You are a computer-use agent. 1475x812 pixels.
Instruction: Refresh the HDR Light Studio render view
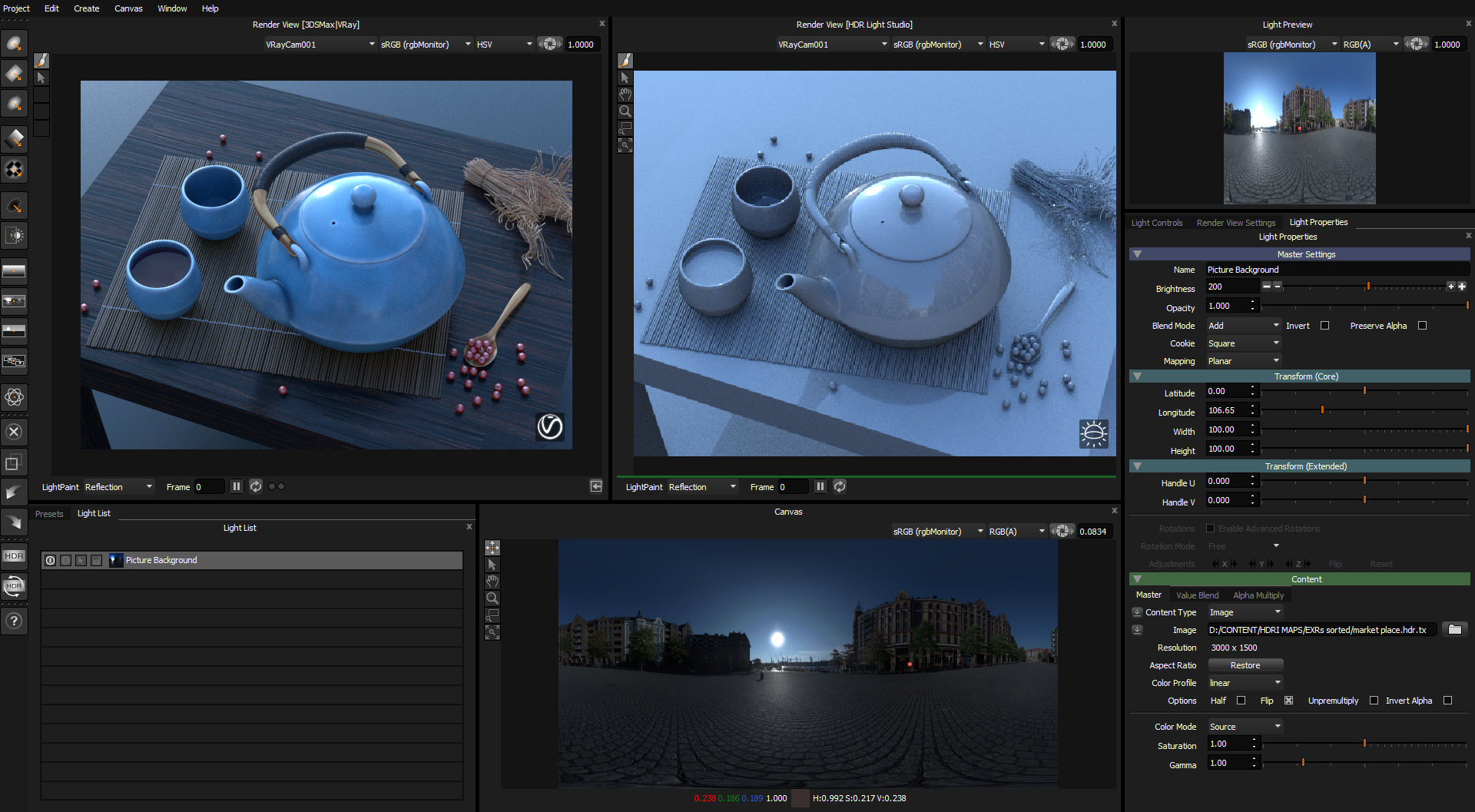pos(840,486)
